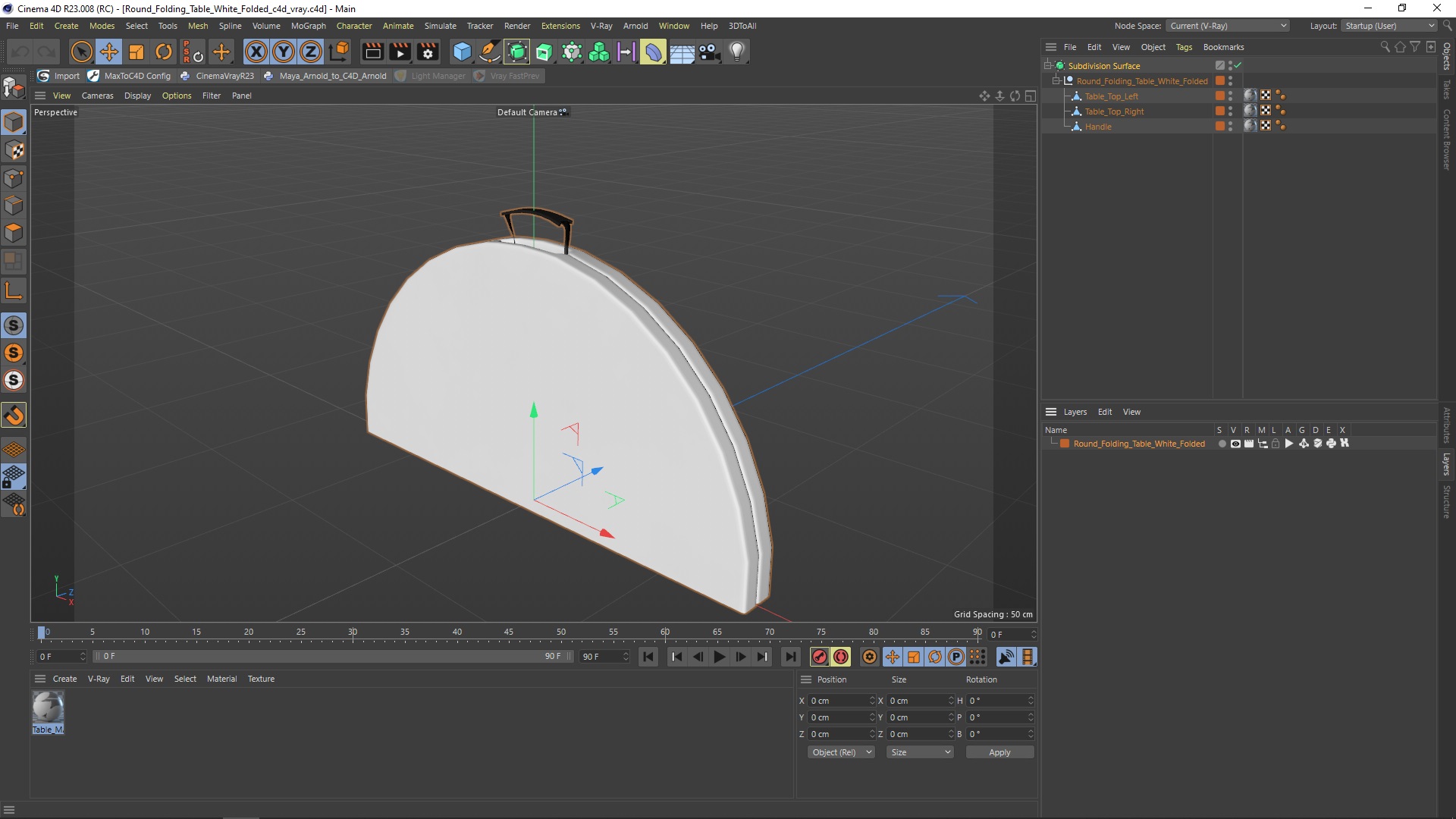Click Table_Top_Left orange layer color swatch
This screenshot has height=819, width=1456.
1219,96
